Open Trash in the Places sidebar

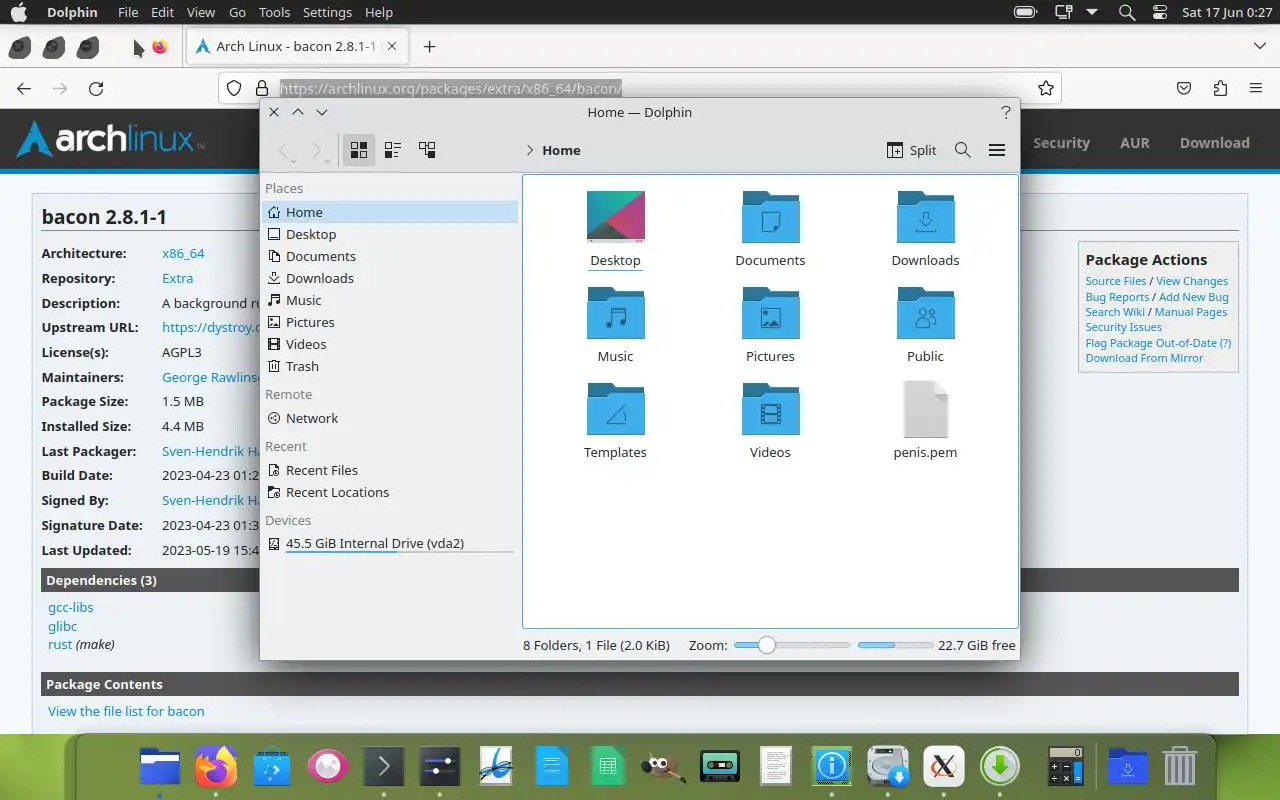pos(390,366)
